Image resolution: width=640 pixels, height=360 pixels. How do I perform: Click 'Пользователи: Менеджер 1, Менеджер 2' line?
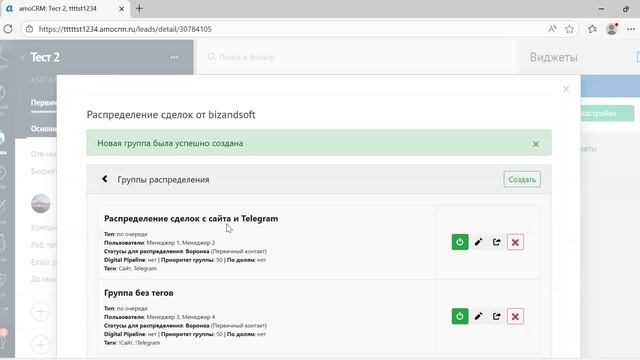coord(160,242)
